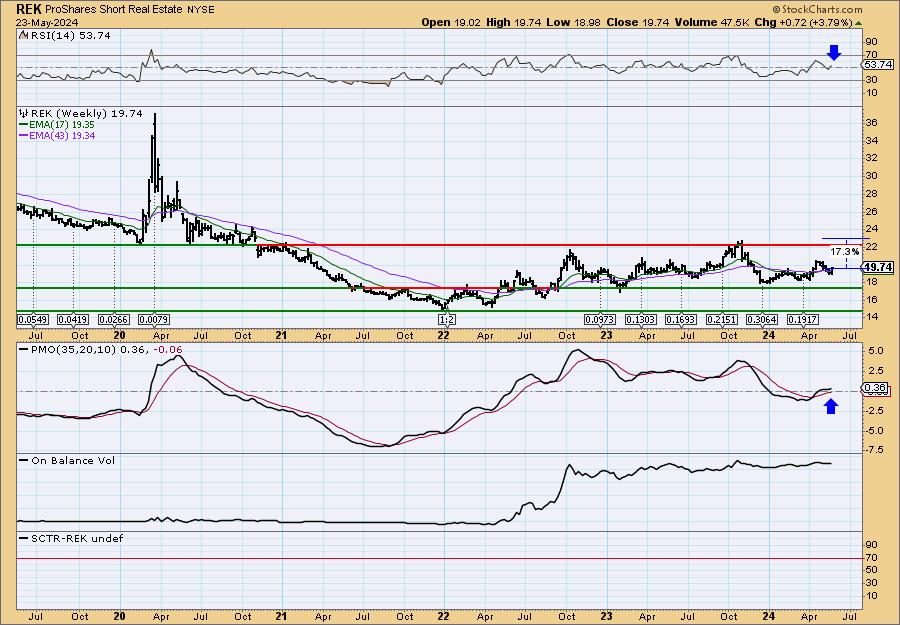This screenshot has height=625, width=900.
Task: Click the purple EMA(43) legend line
Action: (24, 135)
